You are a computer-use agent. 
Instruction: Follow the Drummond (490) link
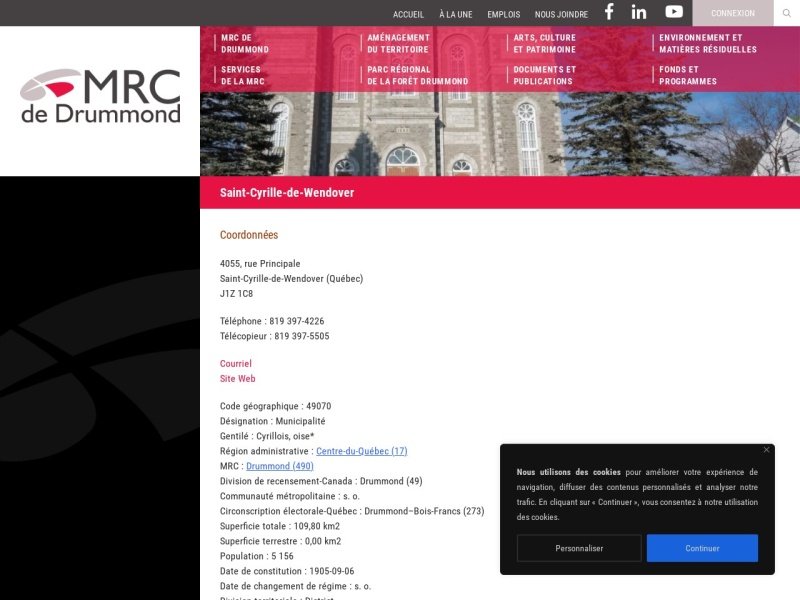pos(280,466)
